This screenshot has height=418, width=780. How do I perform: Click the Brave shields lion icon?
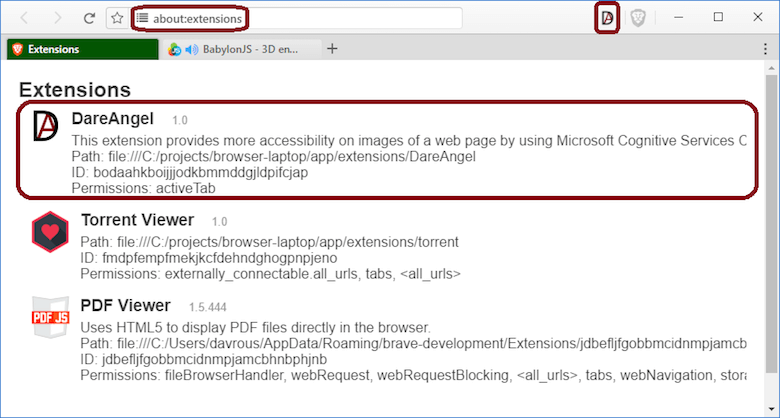point(637,18)
